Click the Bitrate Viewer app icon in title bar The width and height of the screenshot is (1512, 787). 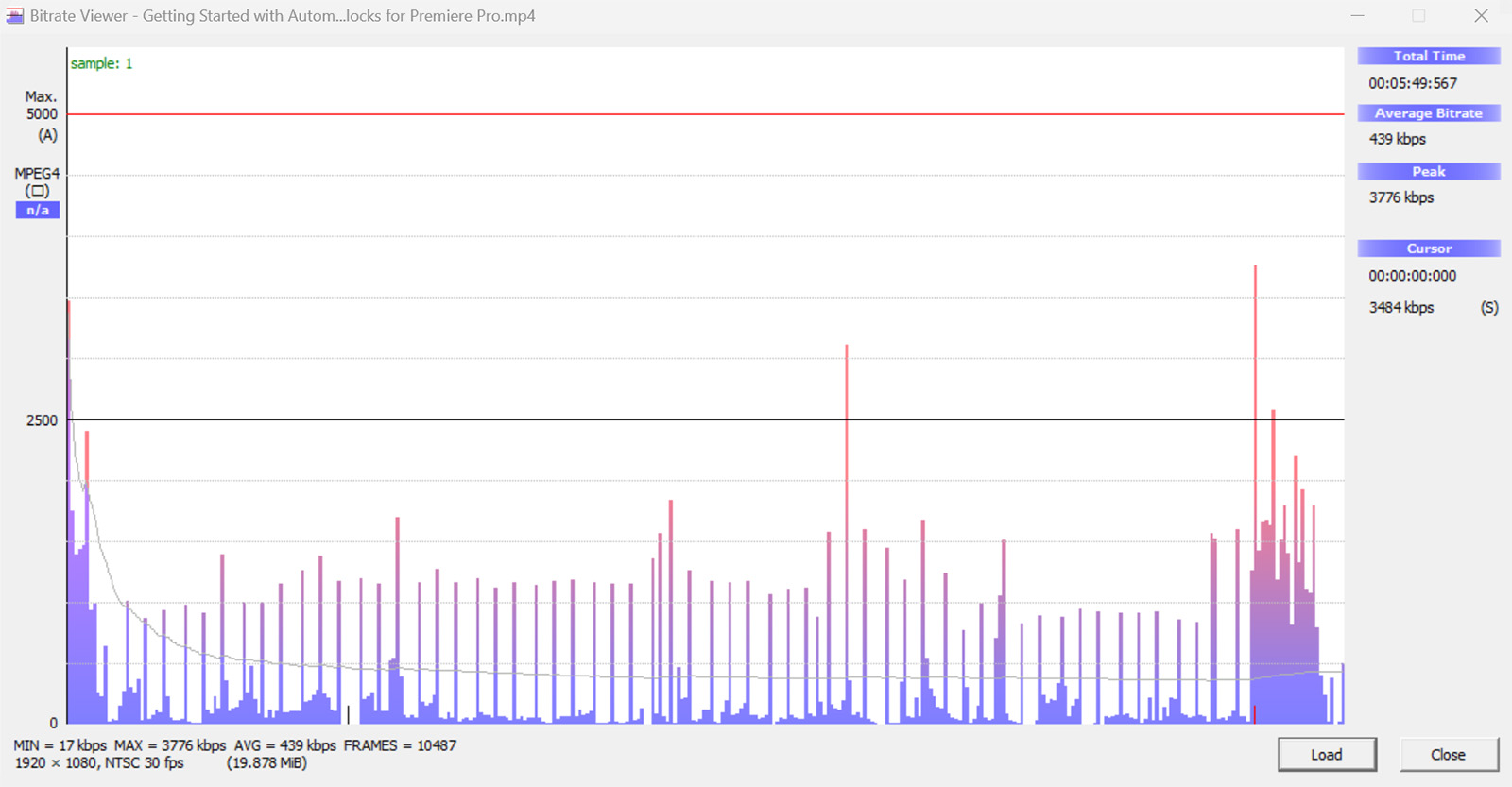(x=15, y=16)
